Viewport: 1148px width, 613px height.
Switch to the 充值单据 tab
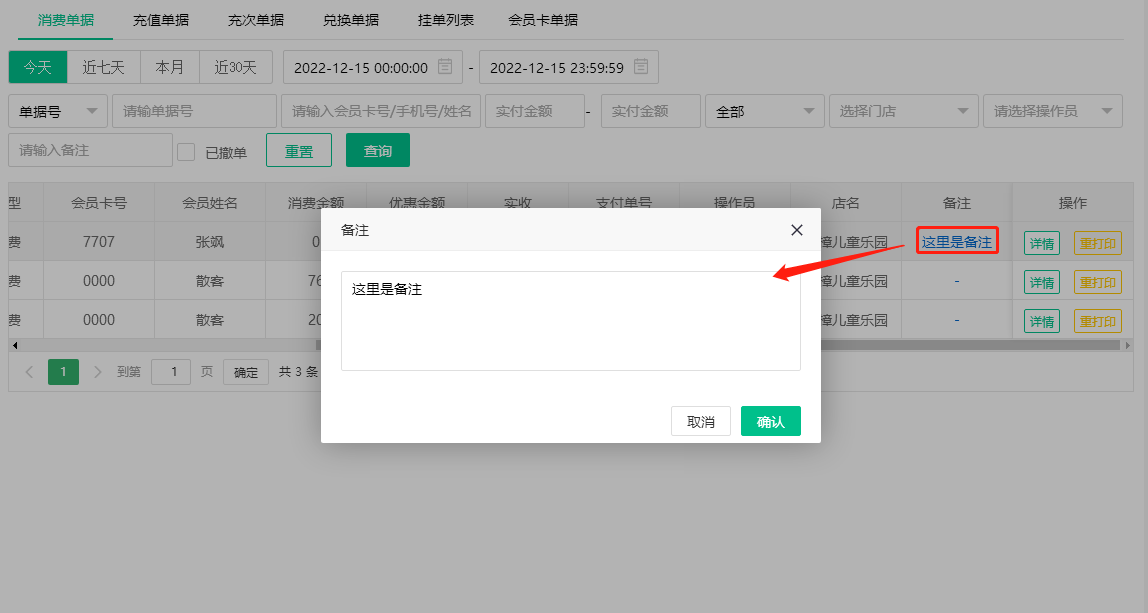click(161, 20)
